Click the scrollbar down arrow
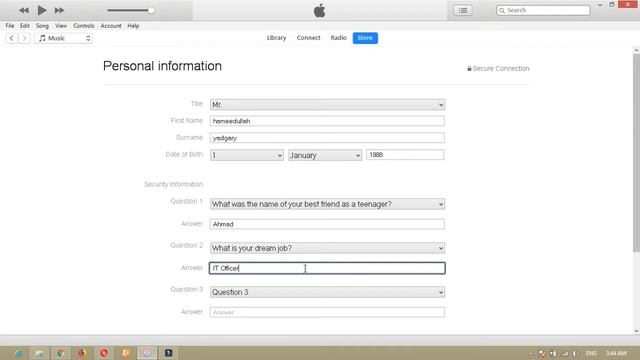 (636, 331)
